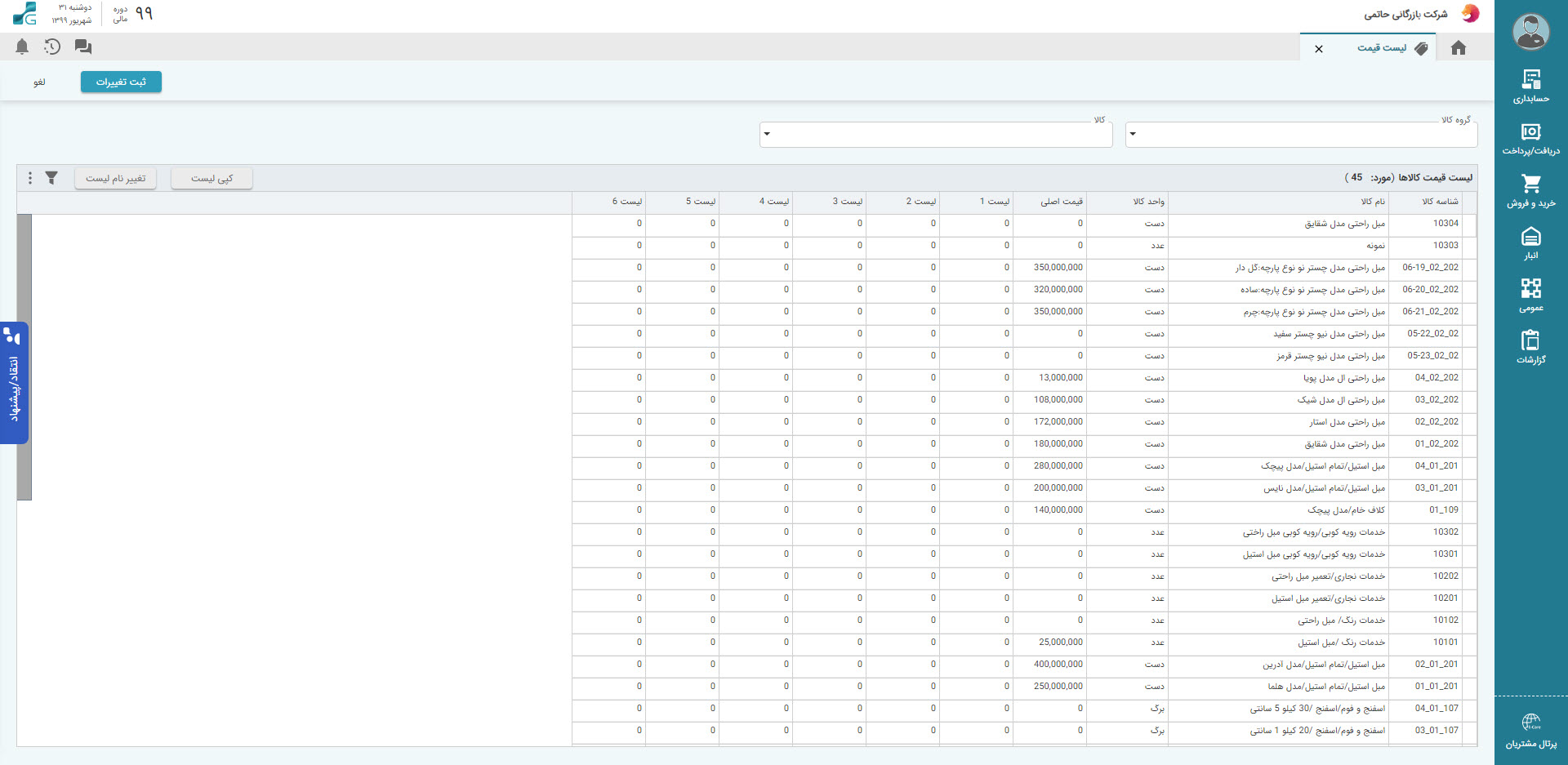Close the لیست قیمت tab
Viewport: 1568px width, 765px height.
1319,49
